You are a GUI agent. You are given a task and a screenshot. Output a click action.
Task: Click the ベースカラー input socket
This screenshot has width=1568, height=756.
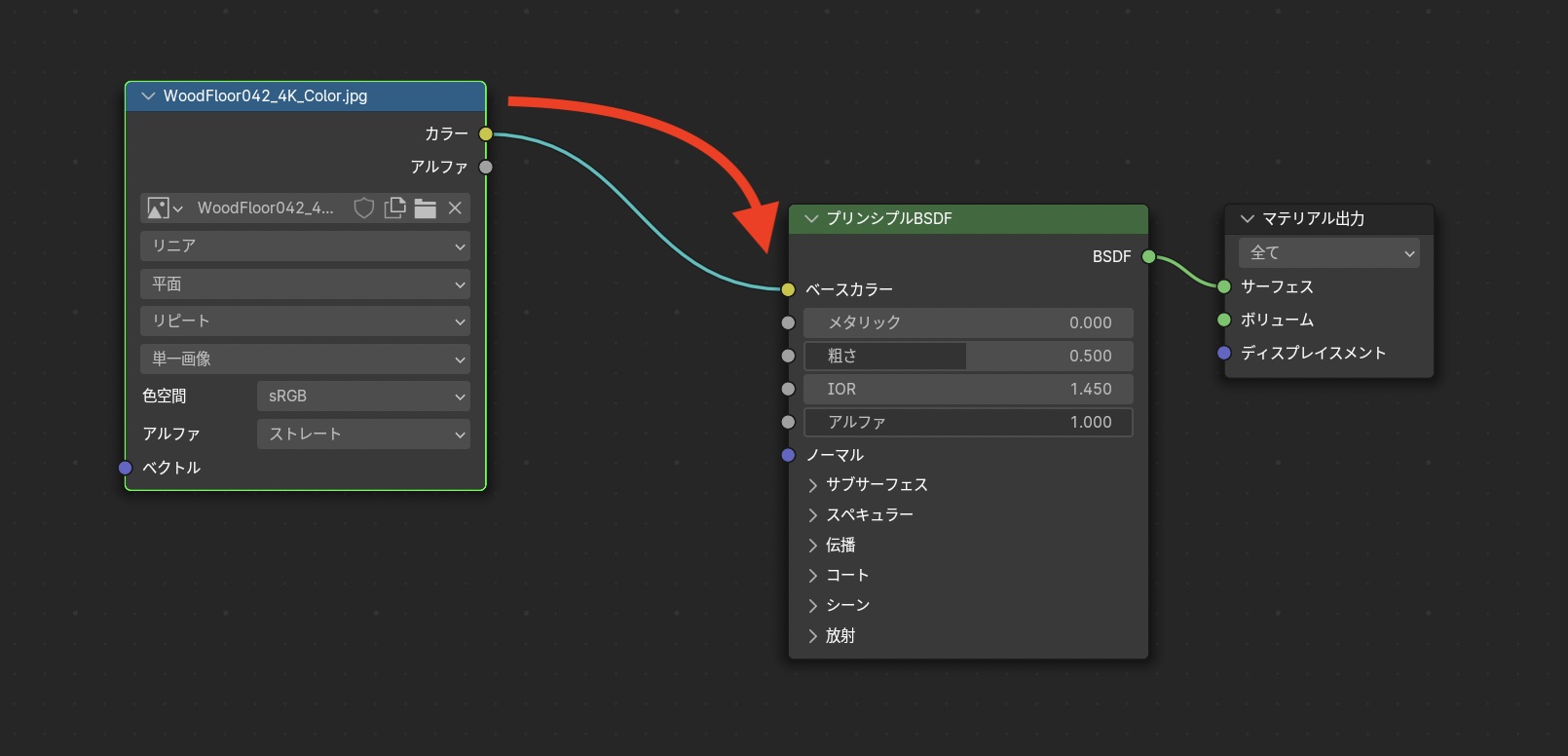(x=788, y=289)
